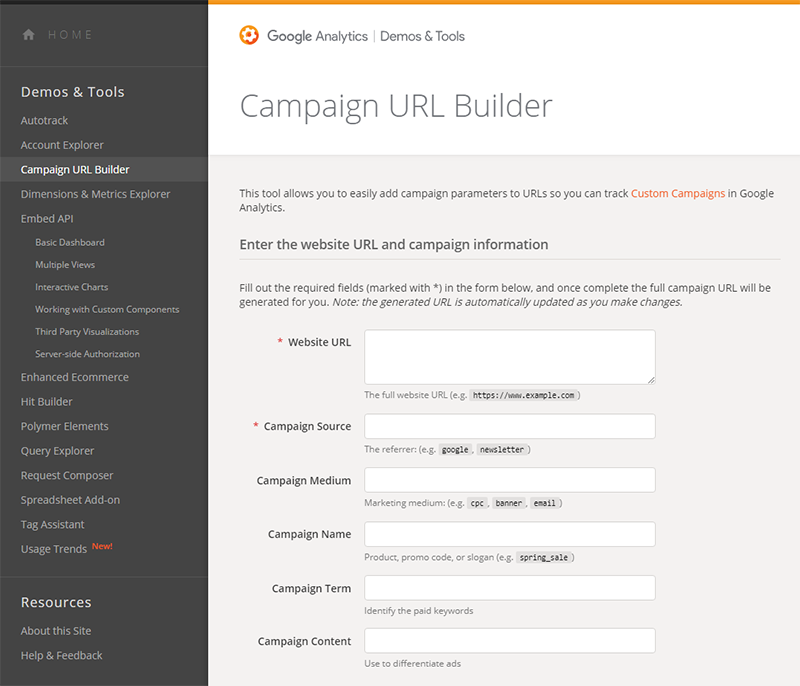Open Third Party Visualizations link

[x=87, y=332]
